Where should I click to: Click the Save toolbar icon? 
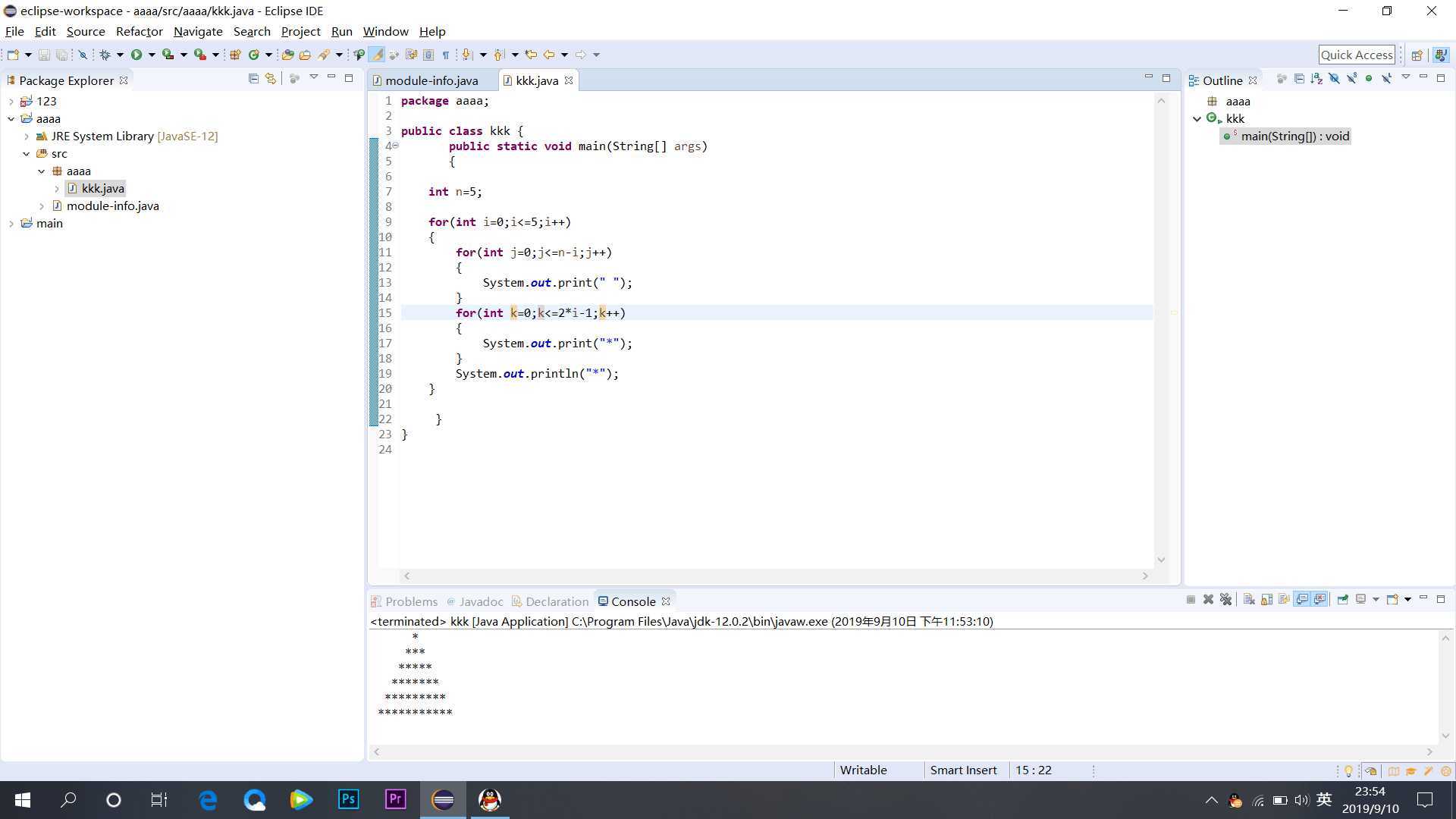click(44, 55)
